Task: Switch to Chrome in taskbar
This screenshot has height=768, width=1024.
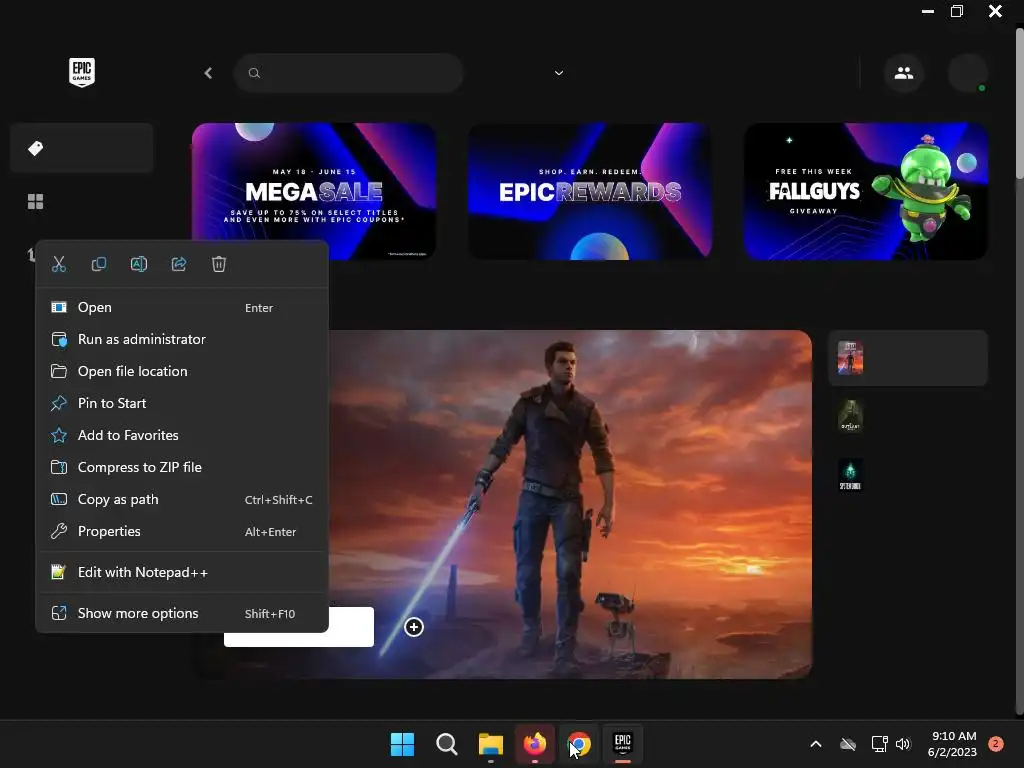Action: (x=579, y=744)
